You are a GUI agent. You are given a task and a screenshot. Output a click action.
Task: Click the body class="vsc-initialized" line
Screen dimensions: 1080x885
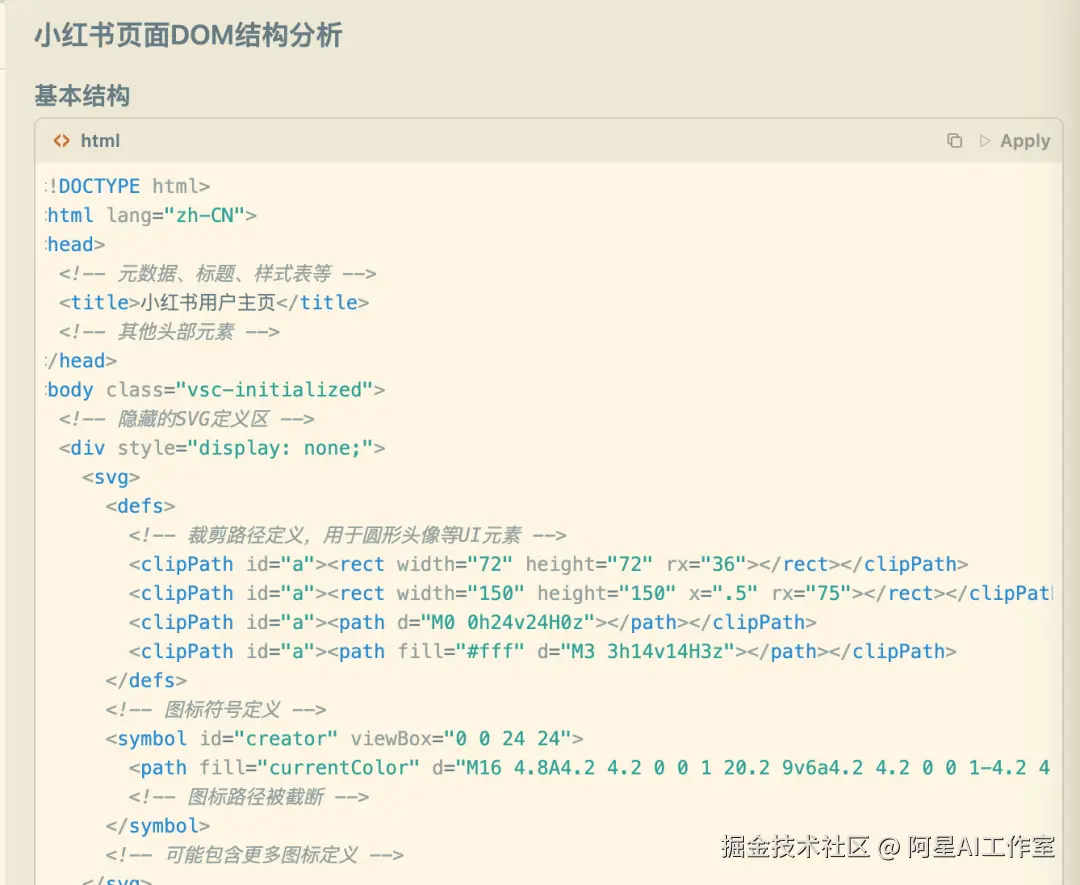point(216,390)
